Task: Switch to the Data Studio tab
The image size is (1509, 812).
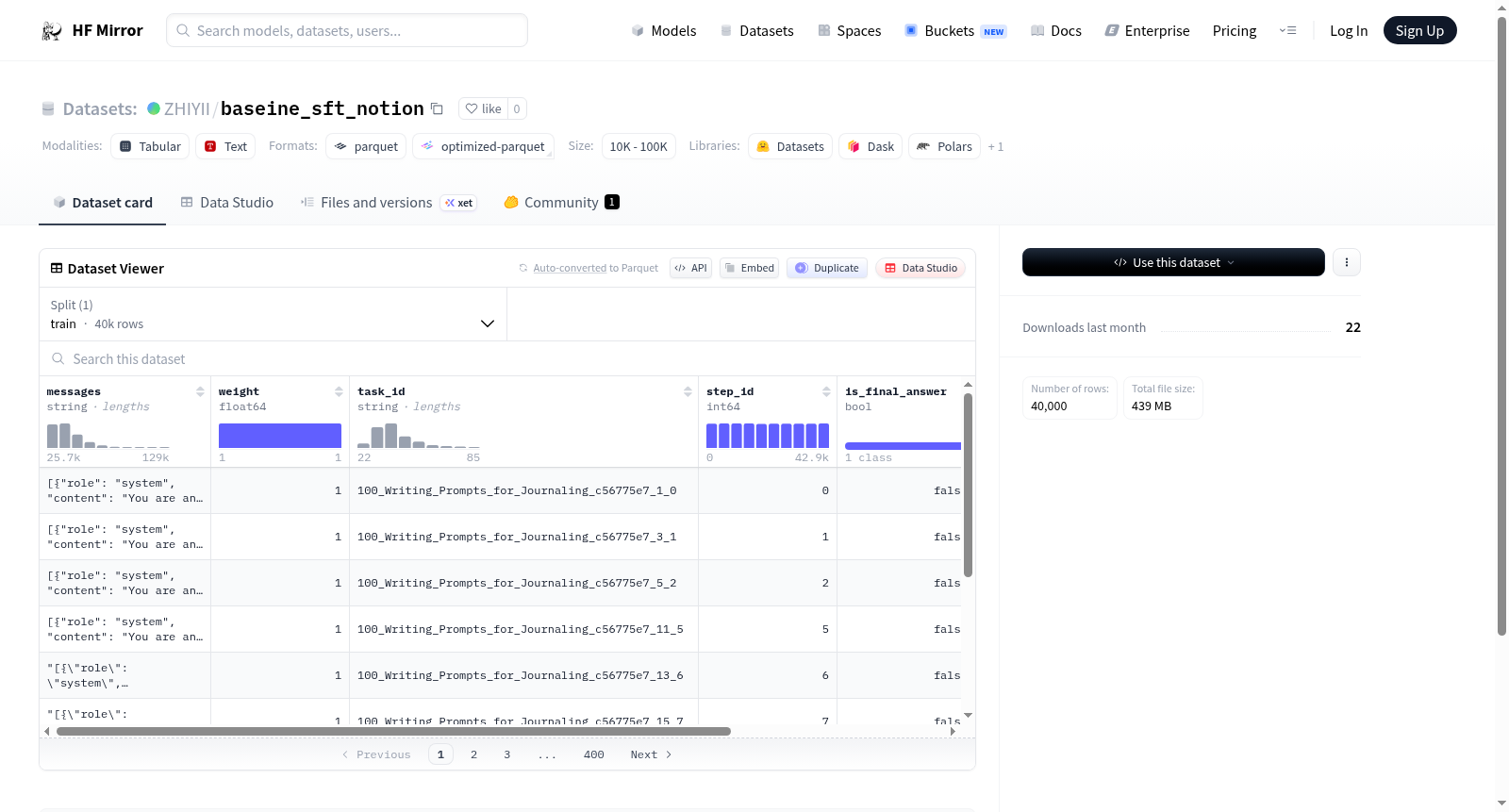Action: tap(227, 203)
